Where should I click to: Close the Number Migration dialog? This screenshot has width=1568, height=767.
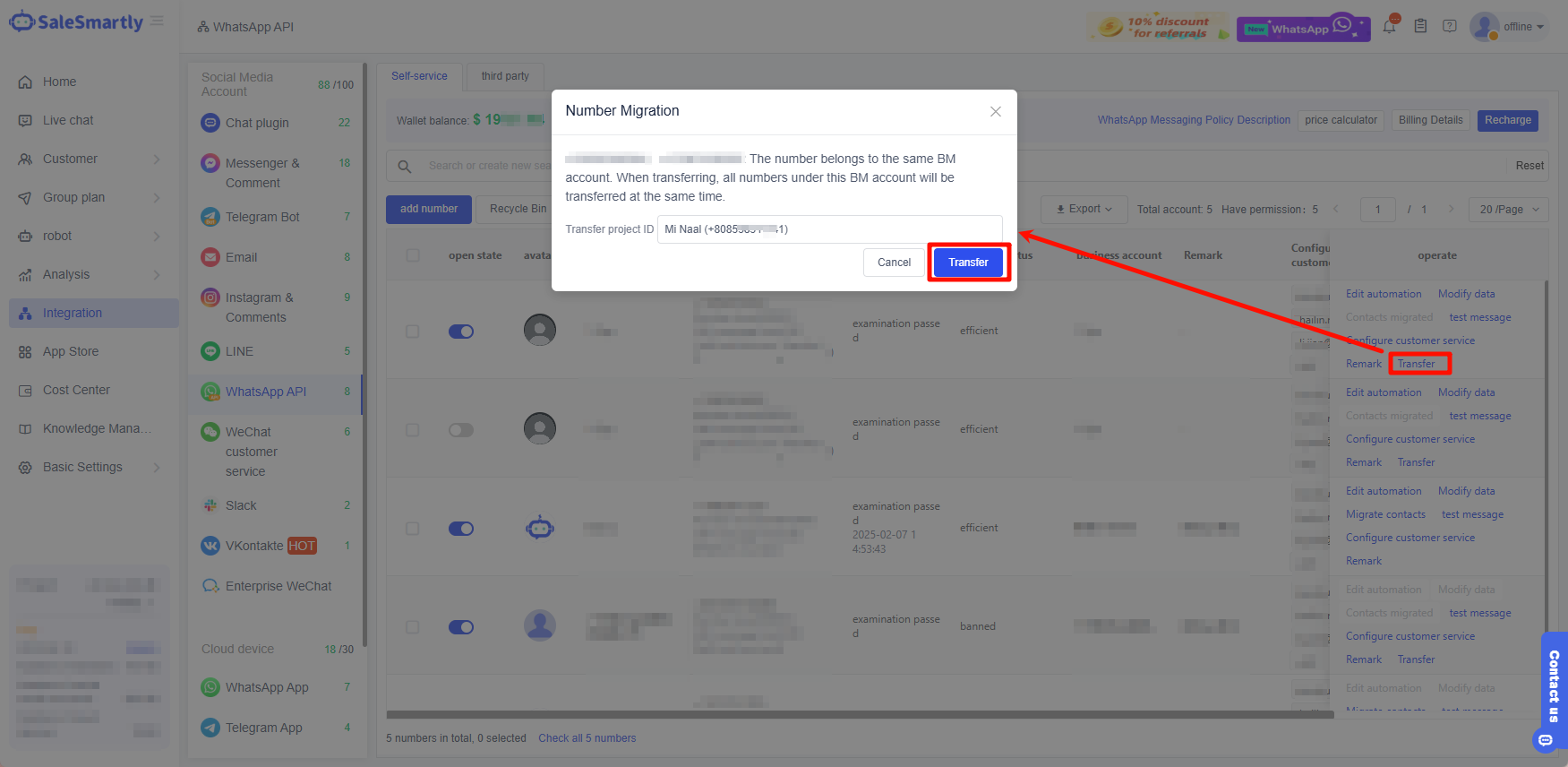[995, 111]
